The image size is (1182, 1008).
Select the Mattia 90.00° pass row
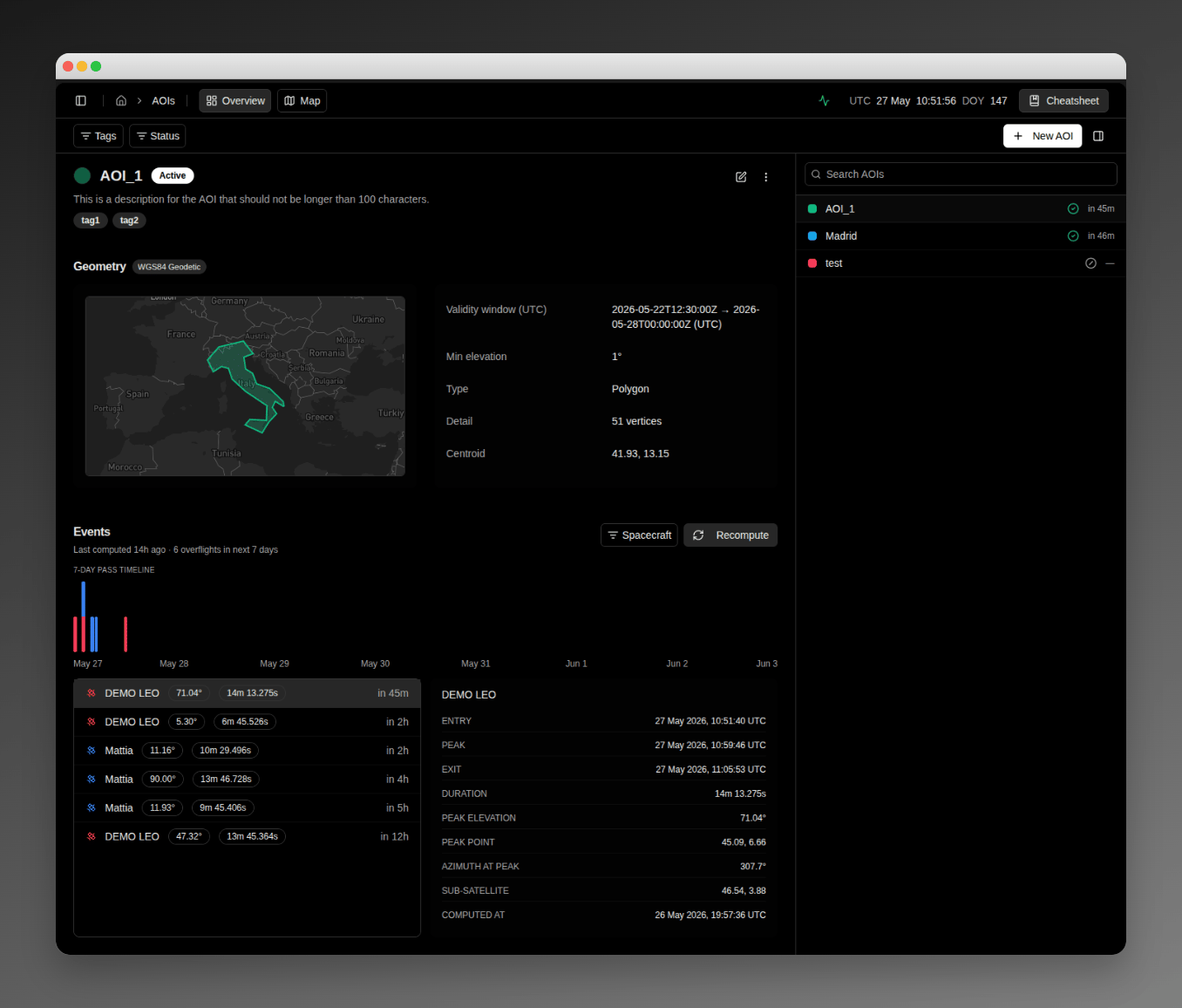pos(248,780)
